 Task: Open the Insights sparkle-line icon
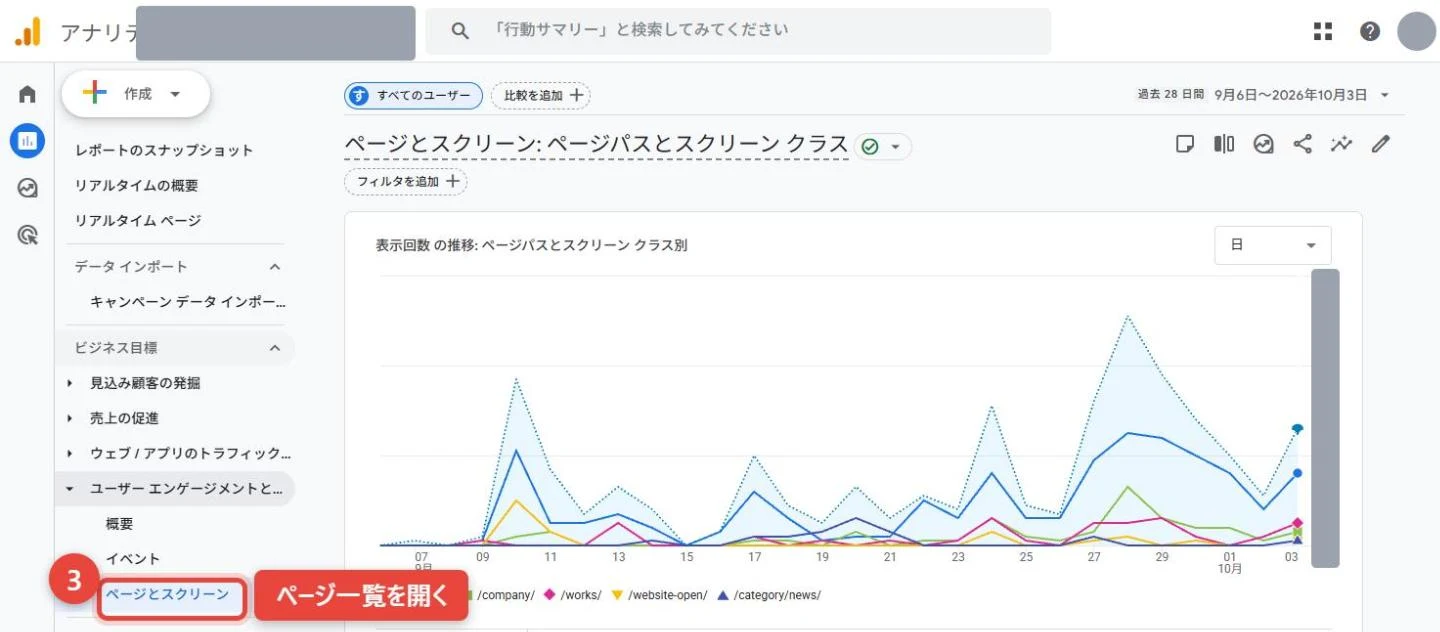(1341, 144)
